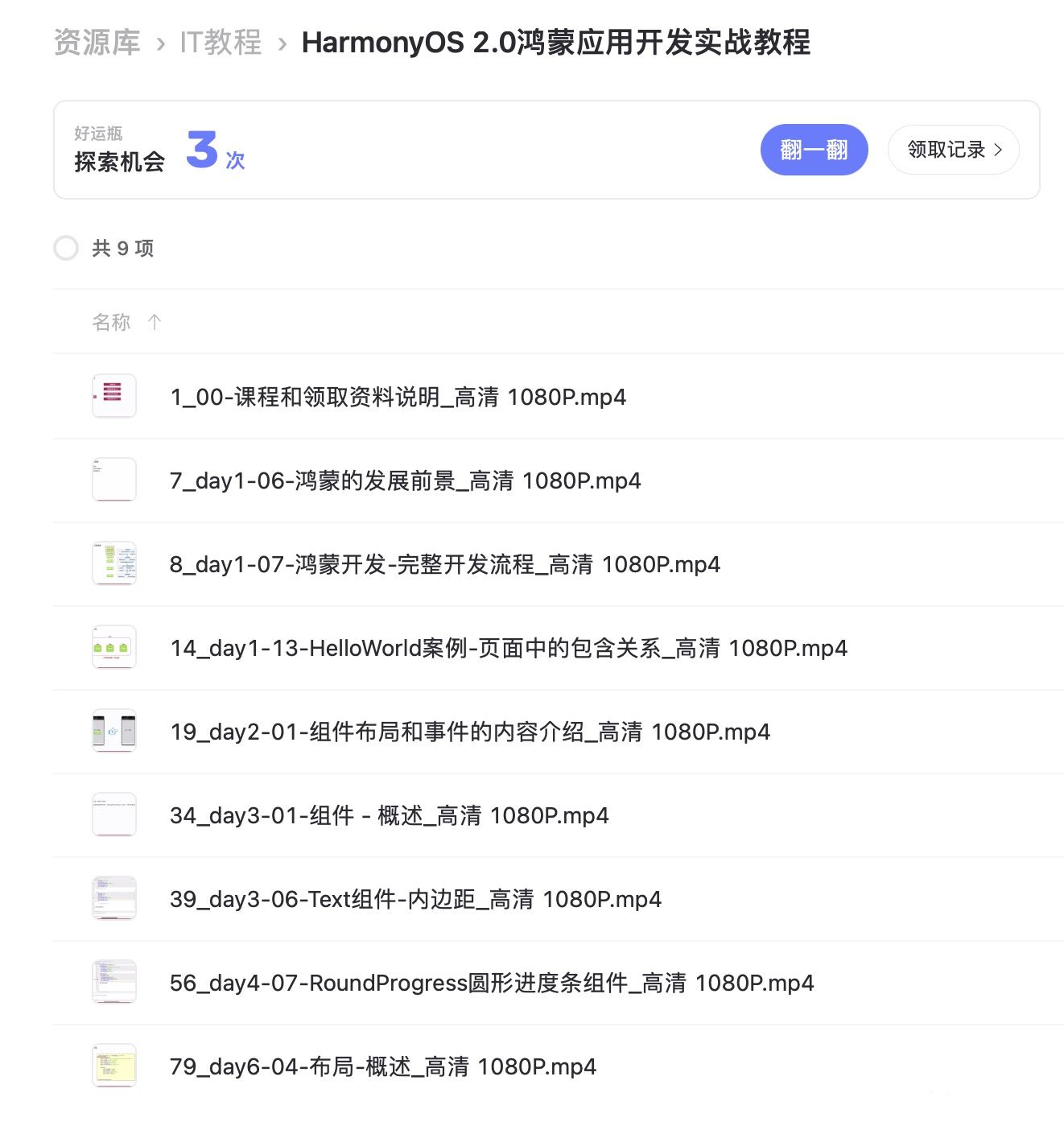Select file 7_day1-06-鸿蒙的发展前景_高清 1080P.mp4
This screenshot has height=1130, width=1064.
click(x=406, y=480)
